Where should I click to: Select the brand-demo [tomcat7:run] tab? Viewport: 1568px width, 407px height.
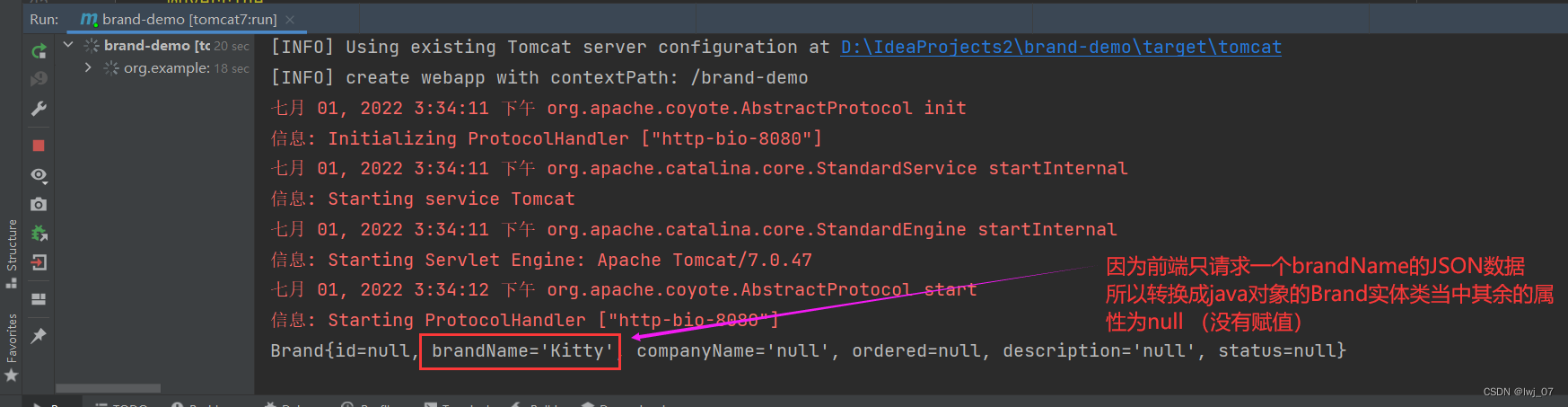pos(180,19)
